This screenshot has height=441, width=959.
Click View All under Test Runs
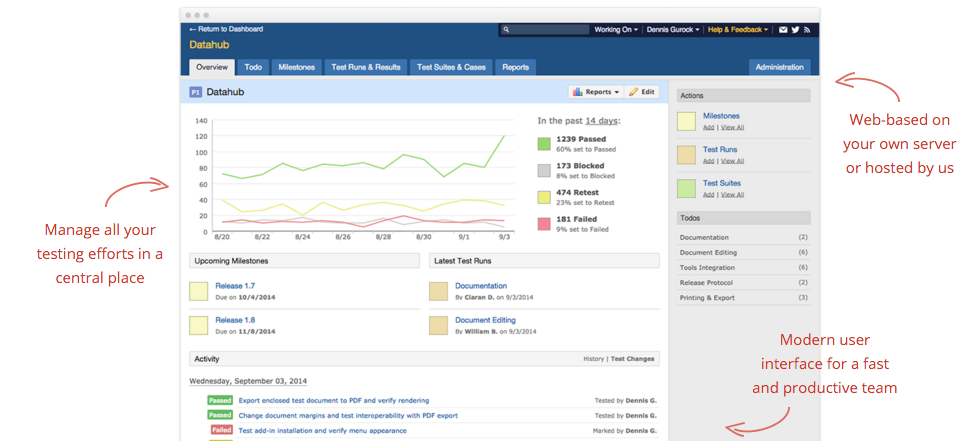pos(732,161)
